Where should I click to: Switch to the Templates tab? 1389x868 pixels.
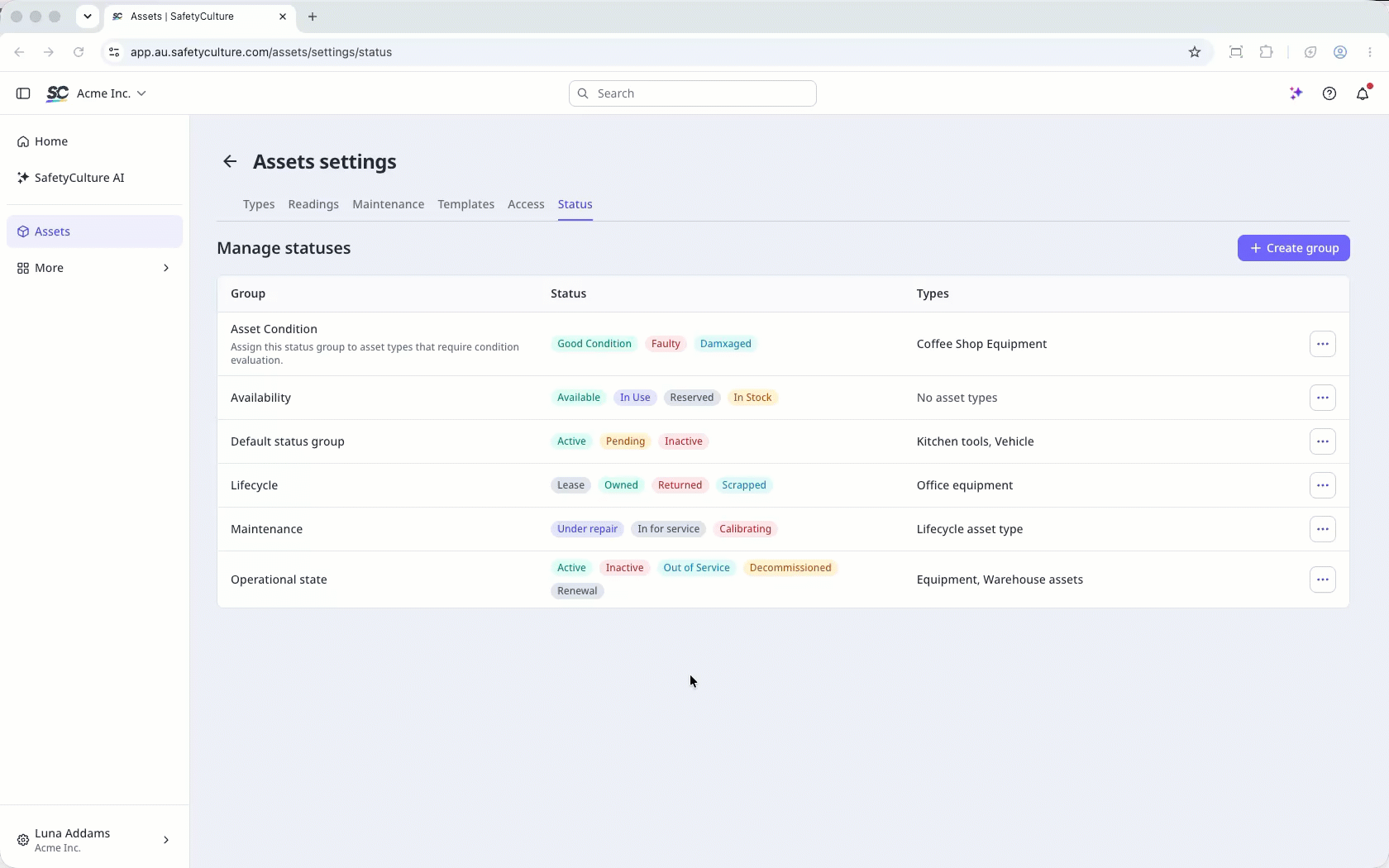(x=466, y=204)
